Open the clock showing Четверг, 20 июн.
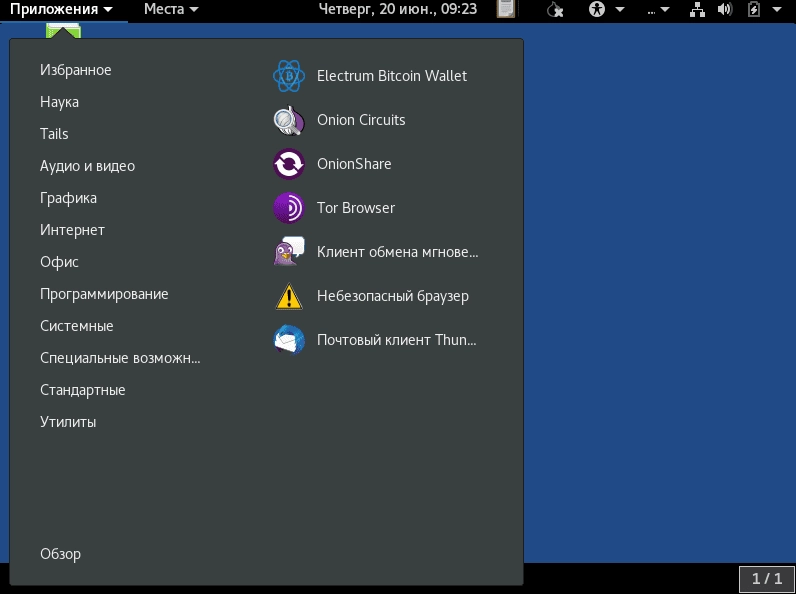 [397, 9]
